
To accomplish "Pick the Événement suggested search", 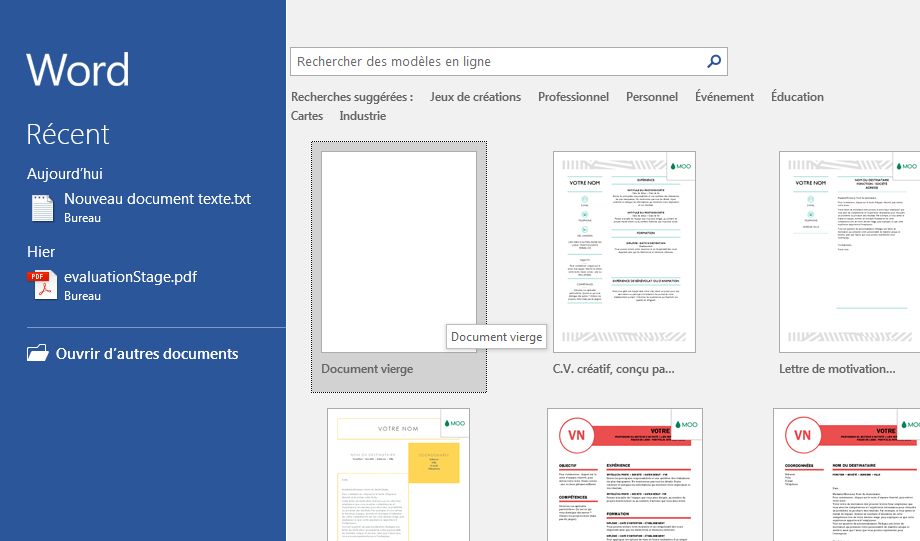I will tap(725, 97).
